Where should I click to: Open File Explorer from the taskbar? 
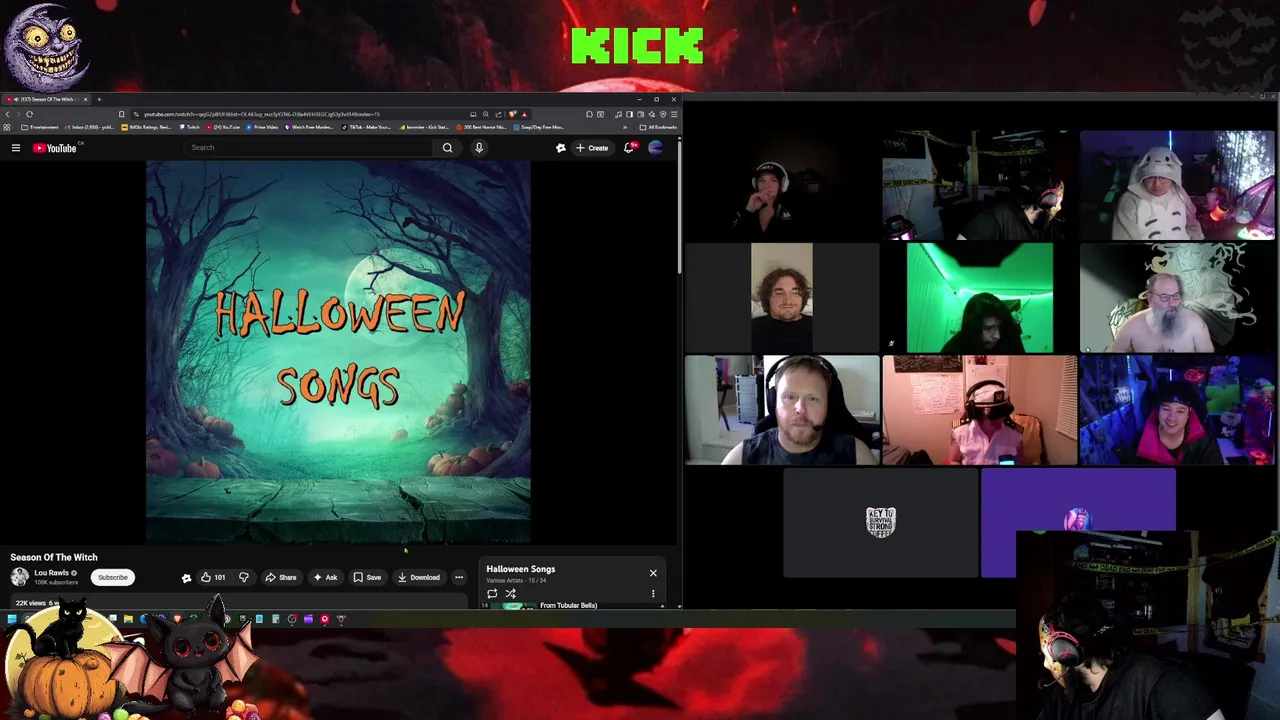coord(128,619)
